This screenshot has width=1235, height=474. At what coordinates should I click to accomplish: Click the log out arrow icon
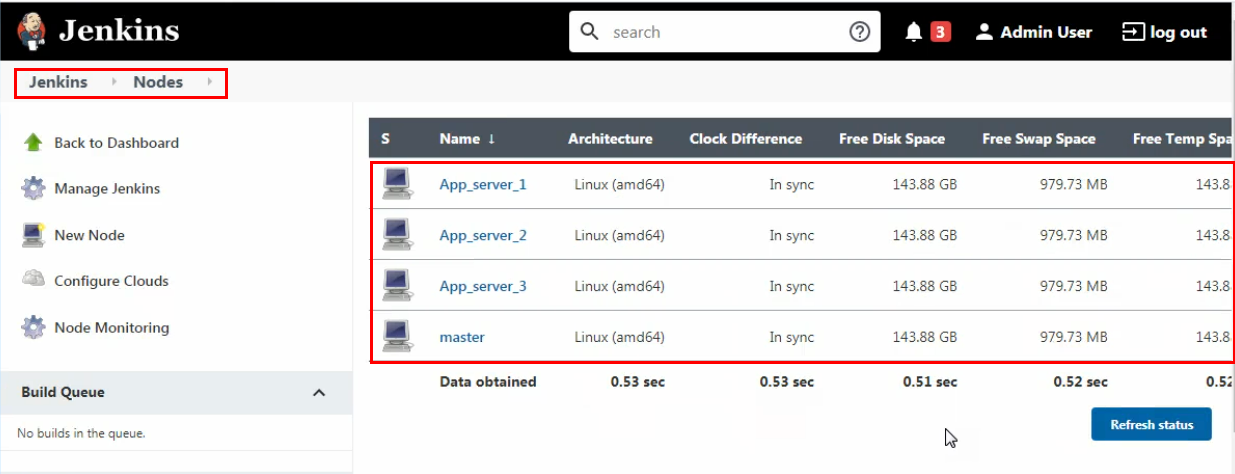tap(1133, 32)
